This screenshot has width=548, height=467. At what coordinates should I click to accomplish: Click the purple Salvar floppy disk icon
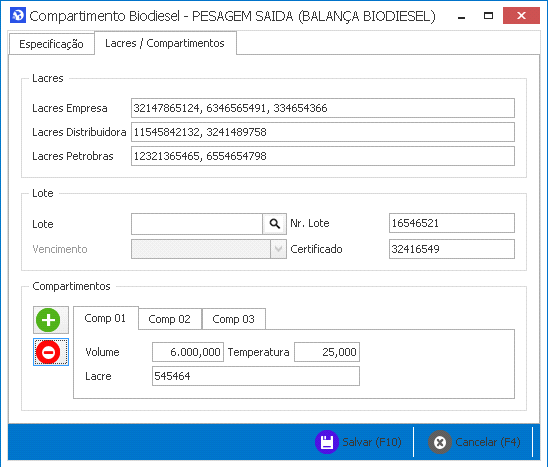(x=327, y=442)
